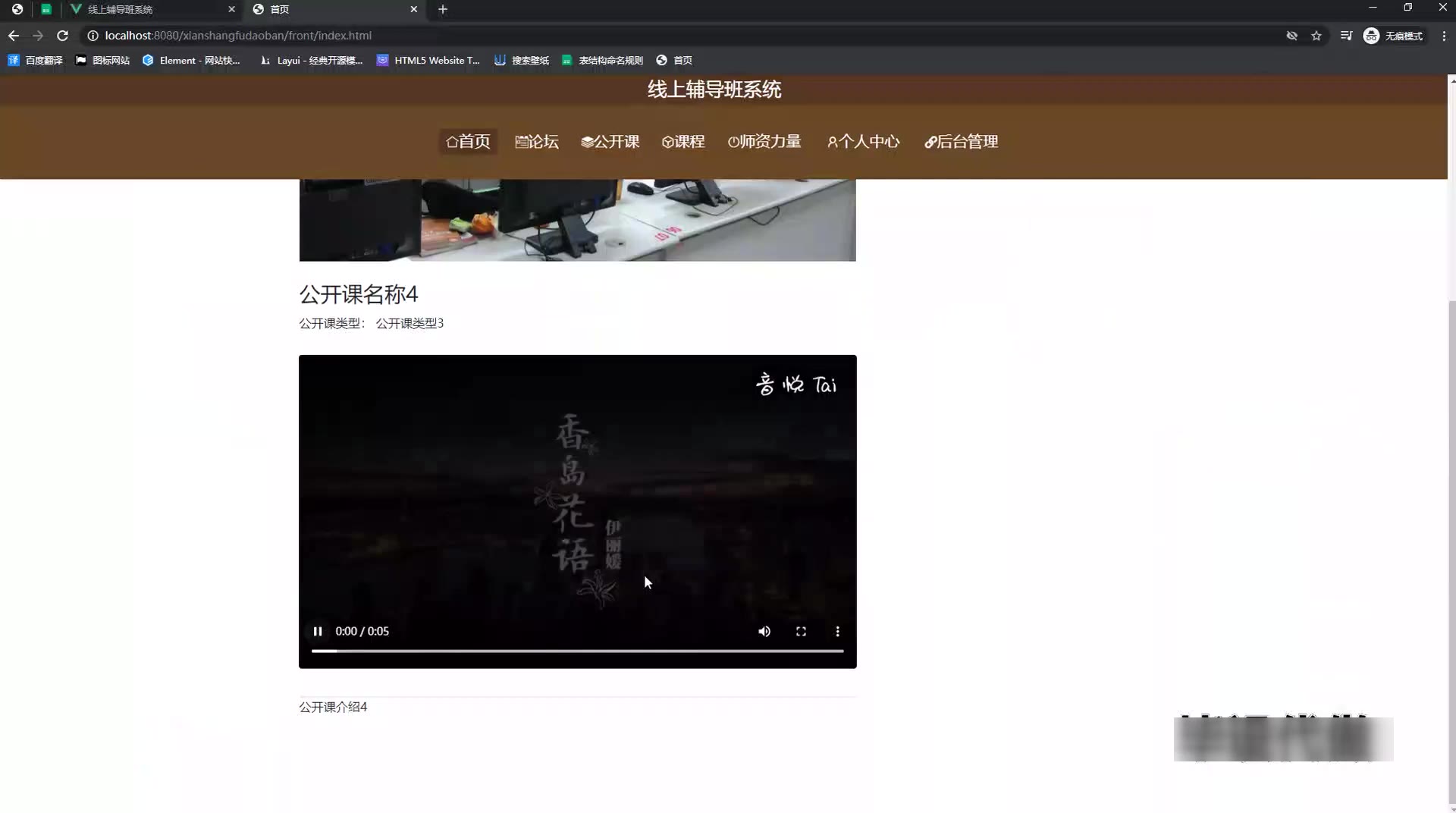Click the 线上辅导班系统 site title

714,89
